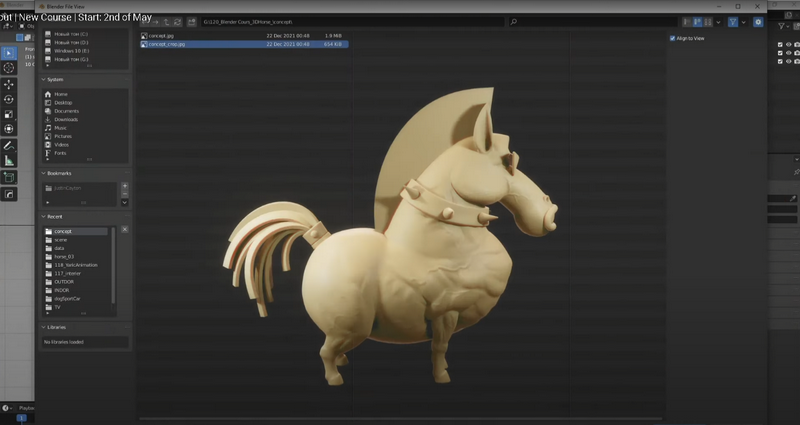The height and width of the screenshot is (425, 800).
Task: Switch to thumbnails display mode
Action: click(707, 22)
